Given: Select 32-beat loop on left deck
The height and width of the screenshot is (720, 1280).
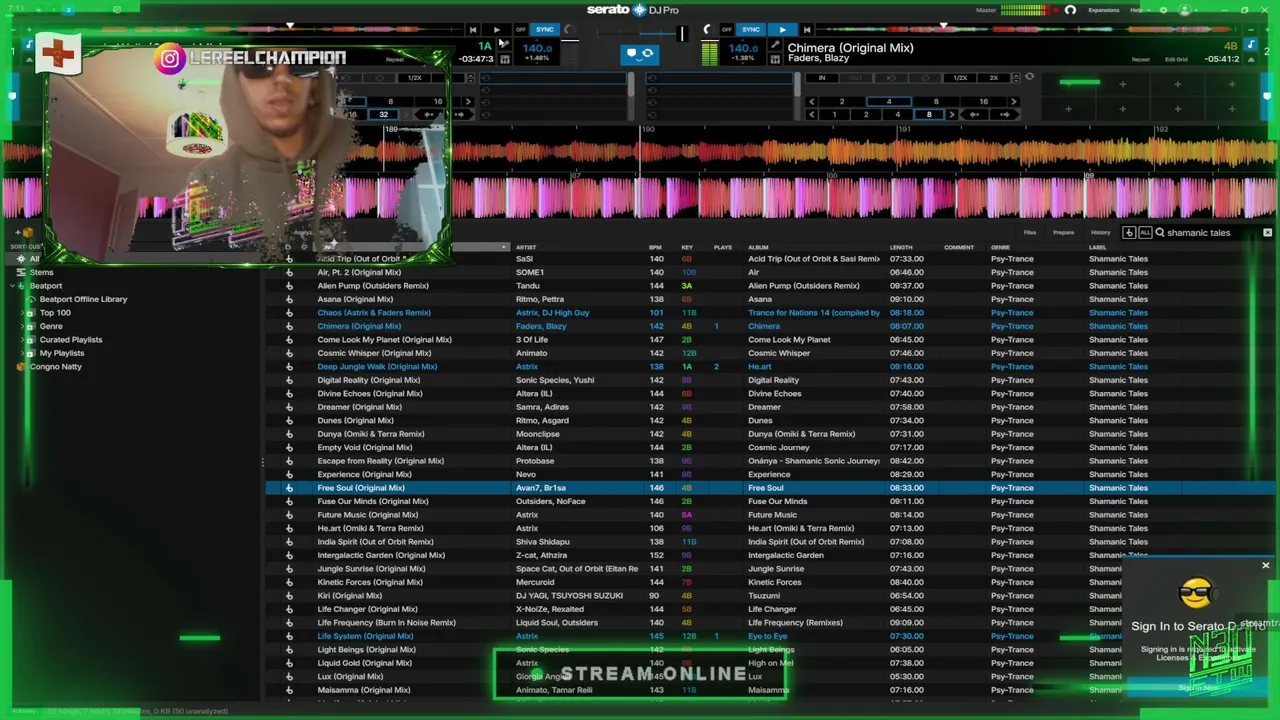Looking at the screenshot, I should tap(384, 115).
